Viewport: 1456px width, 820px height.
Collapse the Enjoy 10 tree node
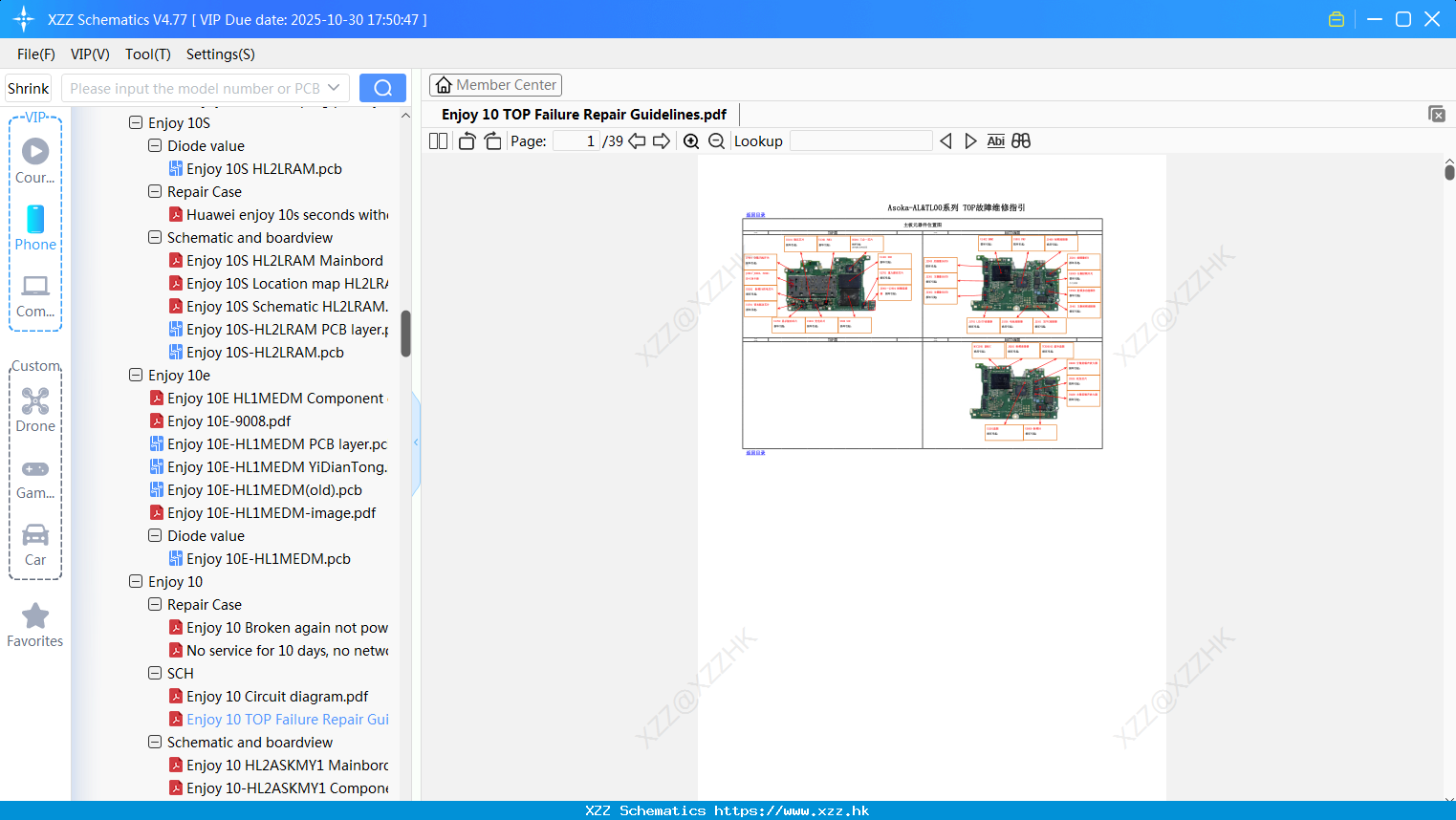(x=136, y=581)
